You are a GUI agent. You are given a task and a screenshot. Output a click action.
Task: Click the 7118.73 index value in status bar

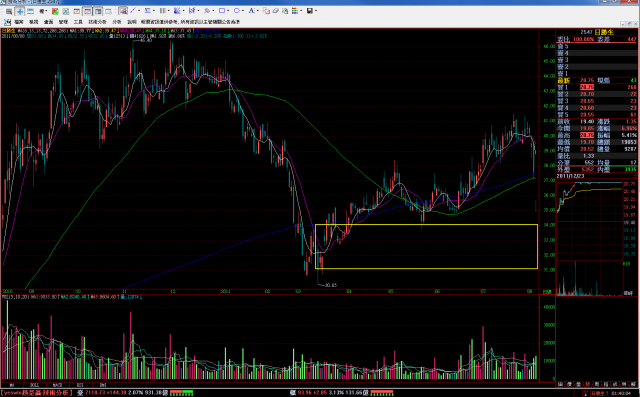95,393
